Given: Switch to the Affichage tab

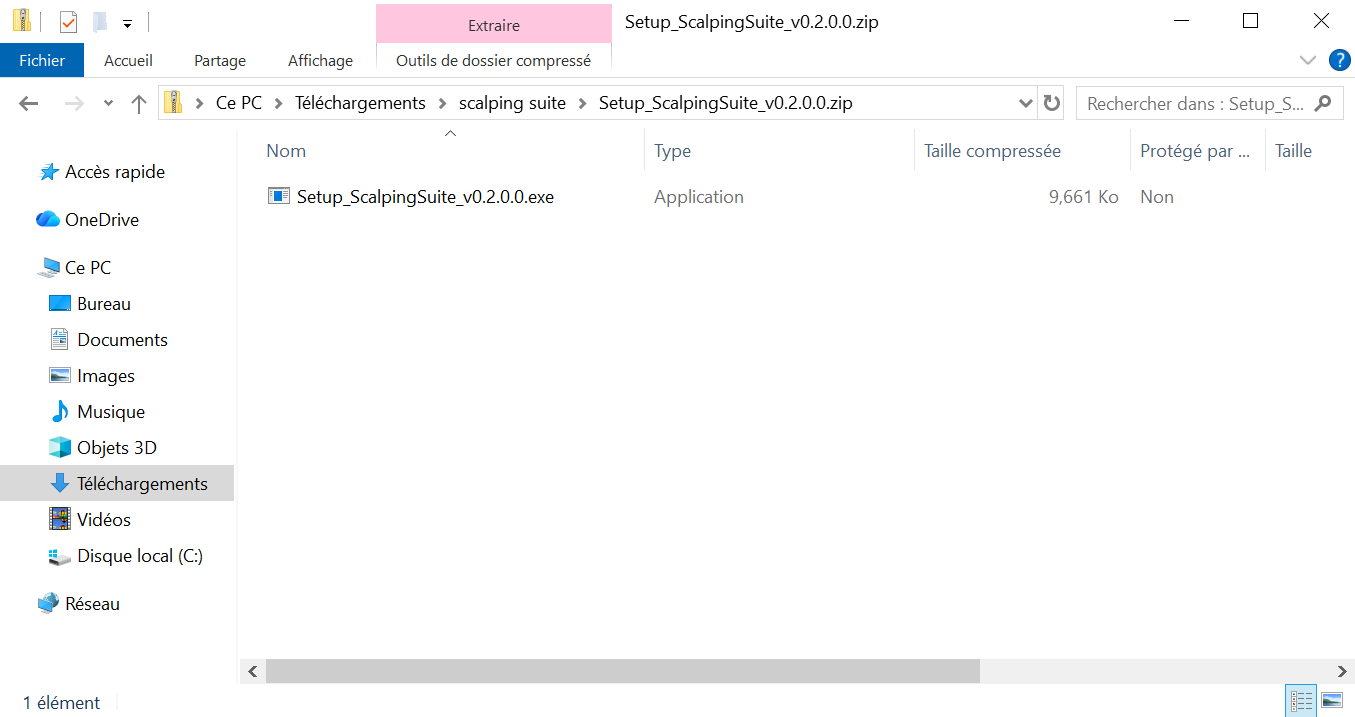Looking at the screenshot, I should click(320, 60).
